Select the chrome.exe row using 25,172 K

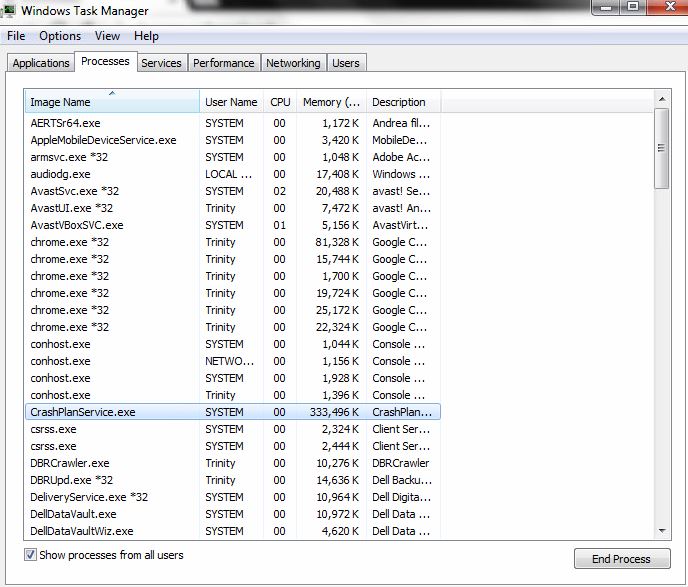coord(233,310)
